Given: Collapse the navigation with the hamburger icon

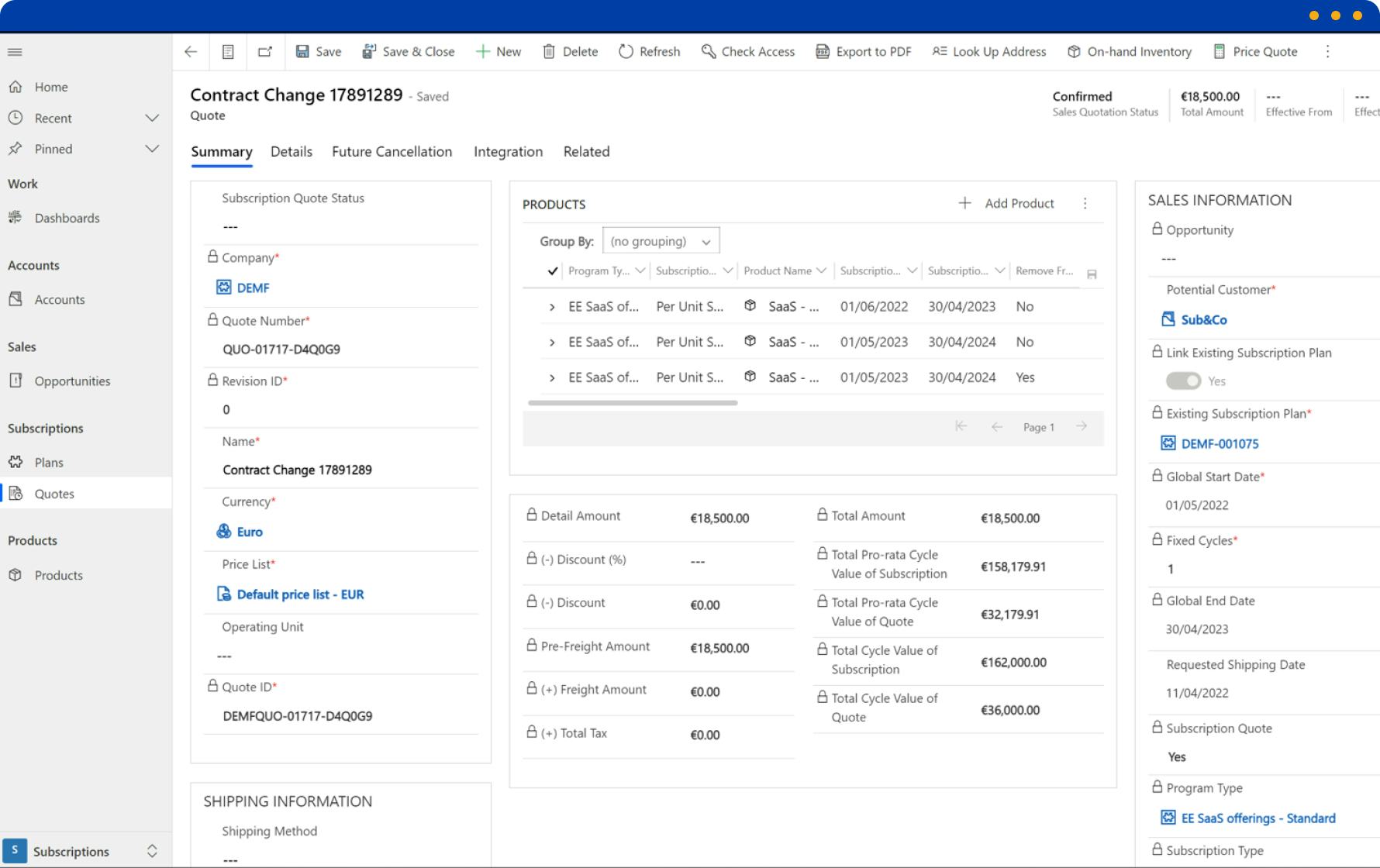Looking at the screenshot, I should 14,51.
